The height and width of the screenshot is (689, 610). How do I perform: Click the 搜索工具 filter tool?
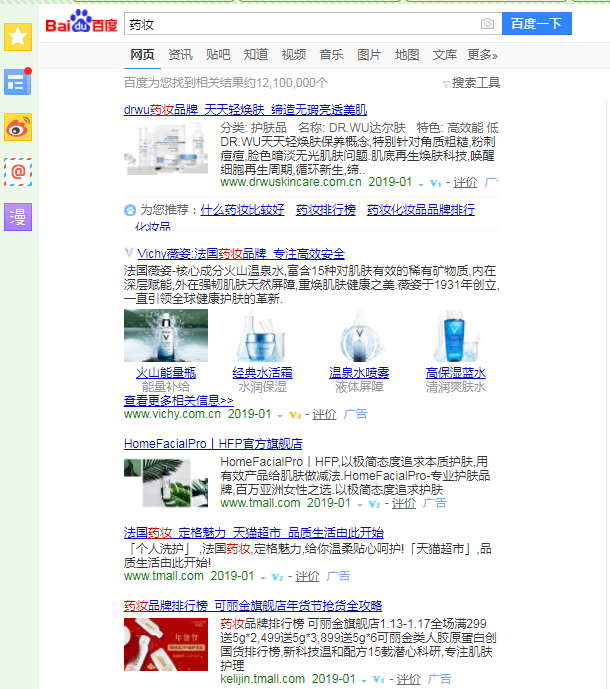471,83
